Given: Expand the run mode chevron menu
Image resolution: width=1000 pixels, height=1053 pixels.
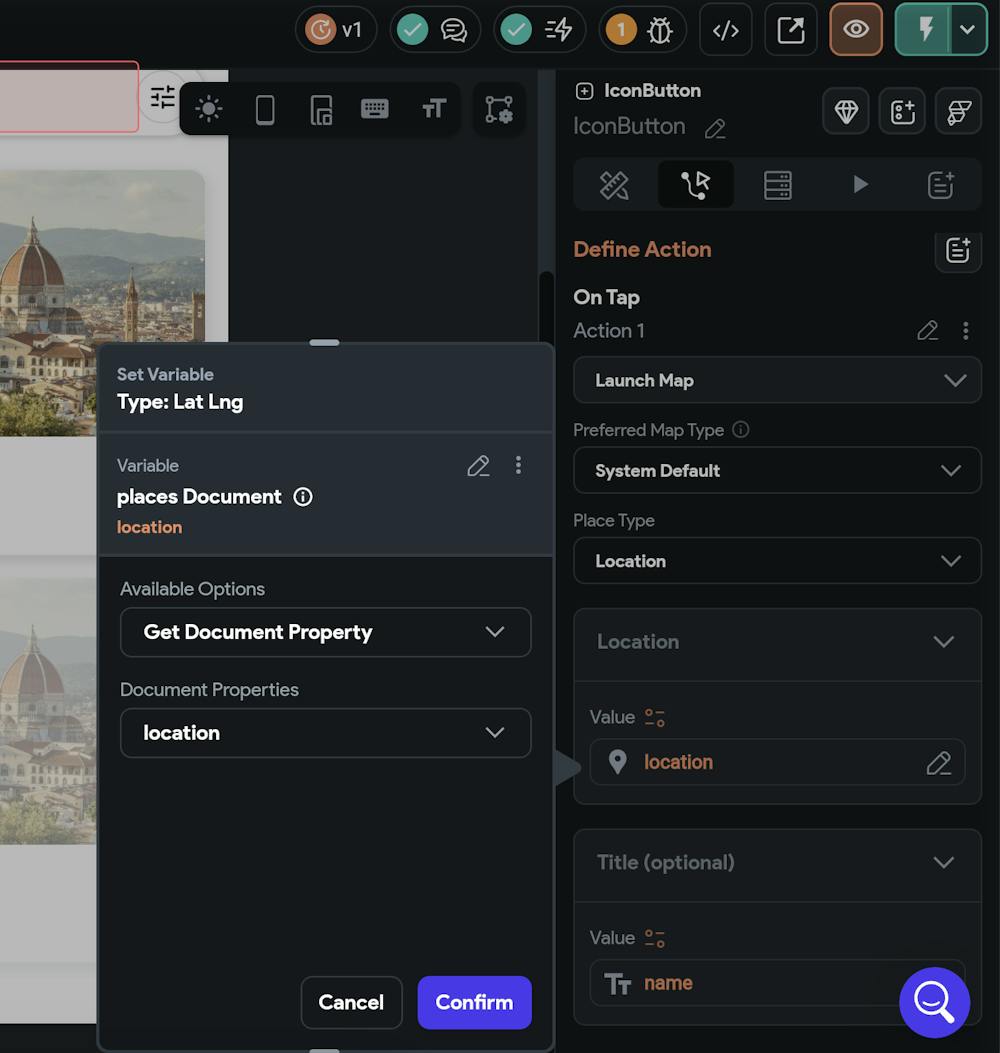Looking at the screenshot, I should [x=967, y=30].
